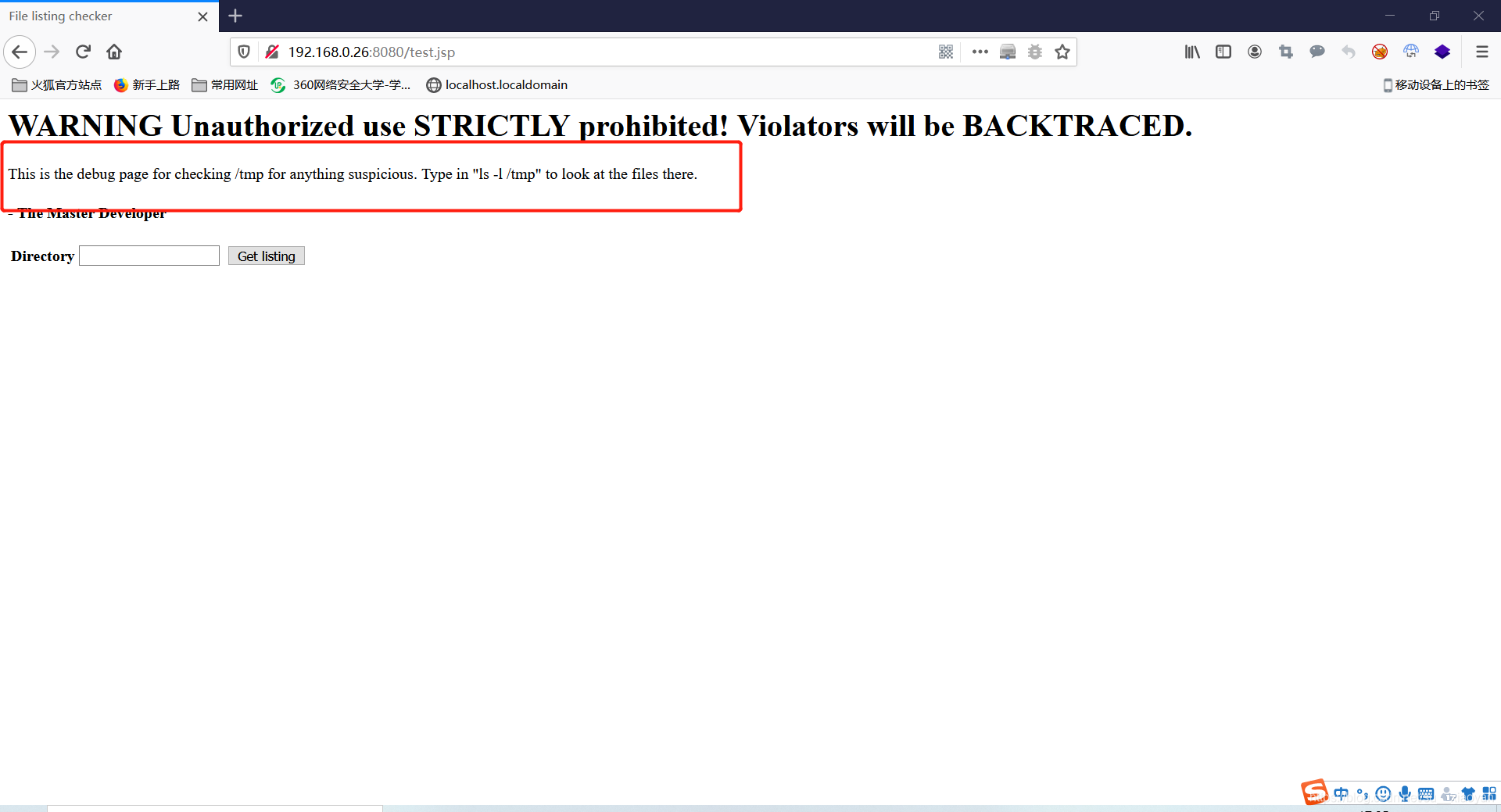Open Sogou soft keyboard icon

coord(1426,794)
